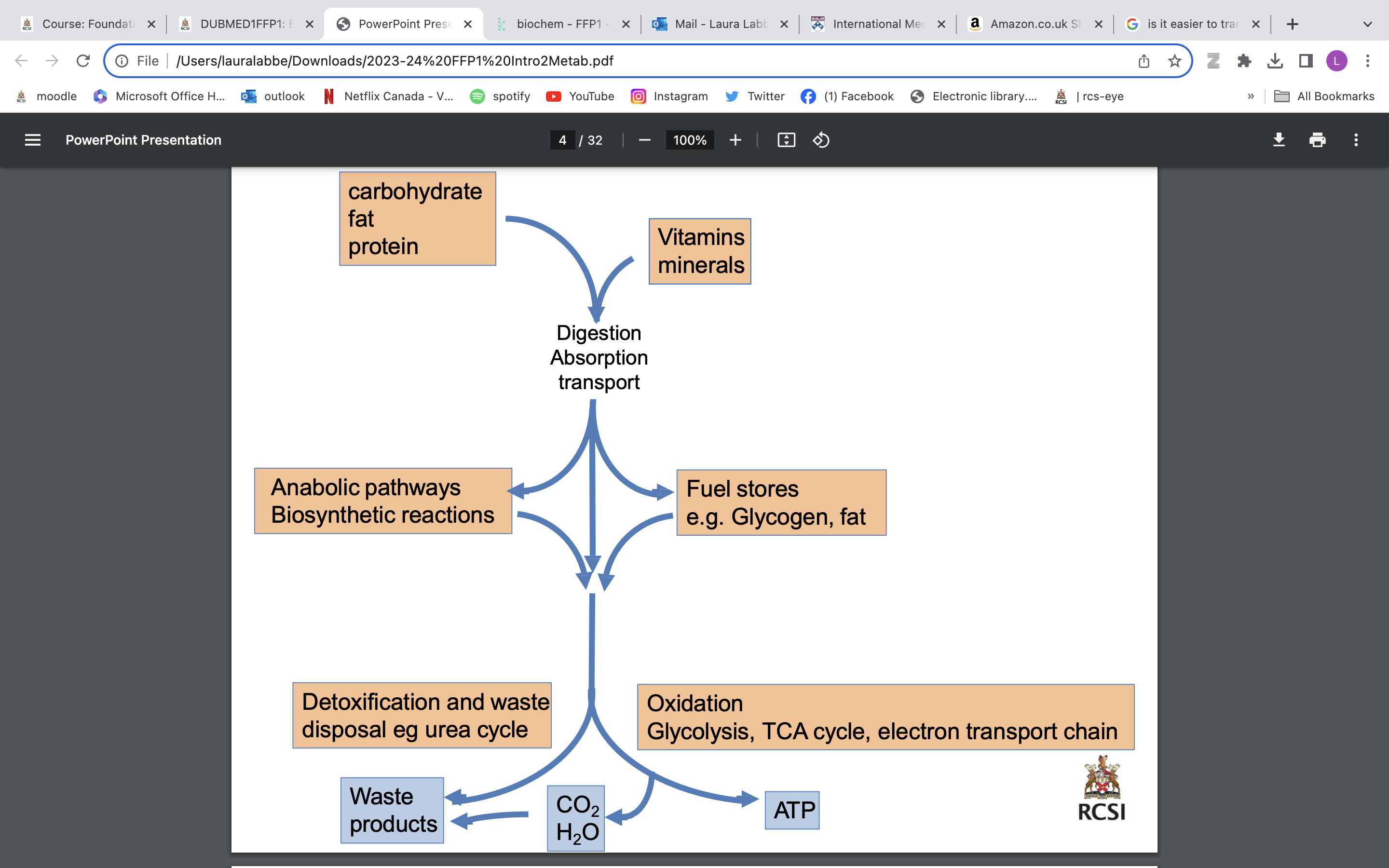Open the share icon in the address bar
This screenshot has height=868, width=1389.
[1144, 60]
